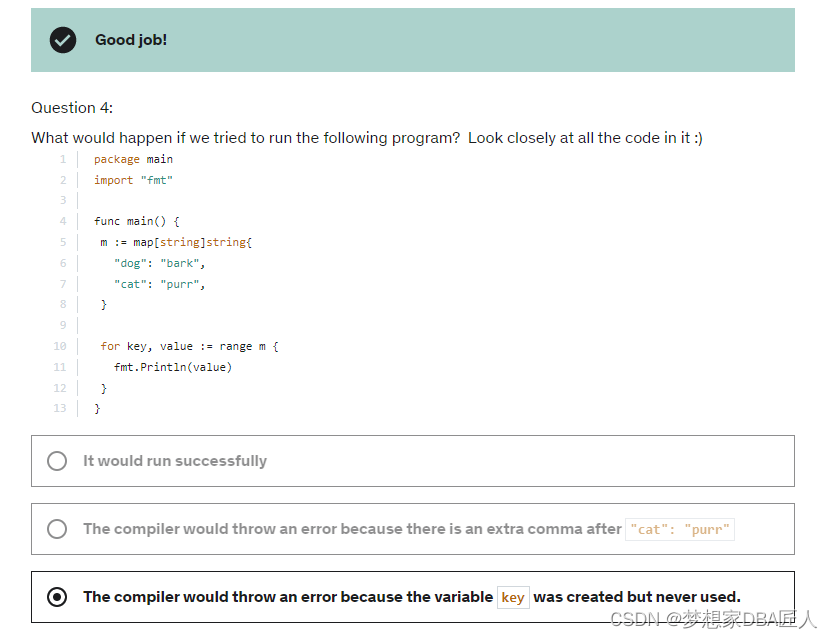Click the 'func main() {' code line

coord(137,221)
